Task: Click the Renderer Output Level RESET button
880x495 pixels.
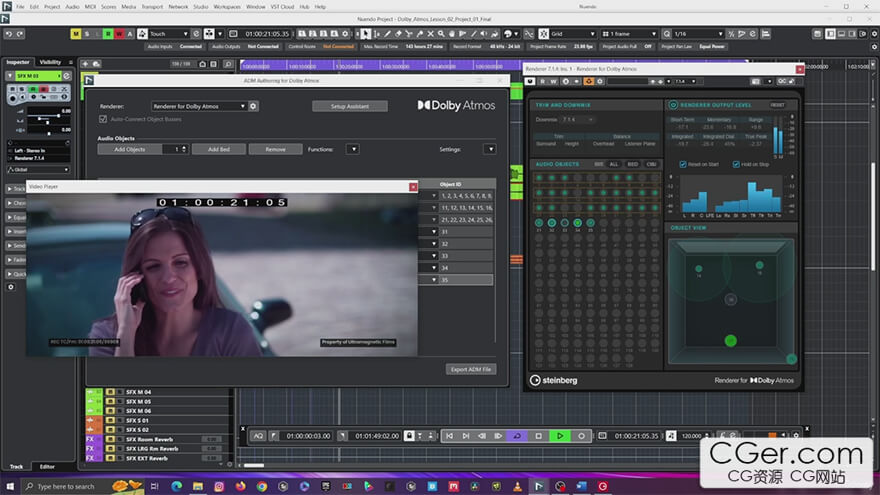Action: click(x=777, y=105)
